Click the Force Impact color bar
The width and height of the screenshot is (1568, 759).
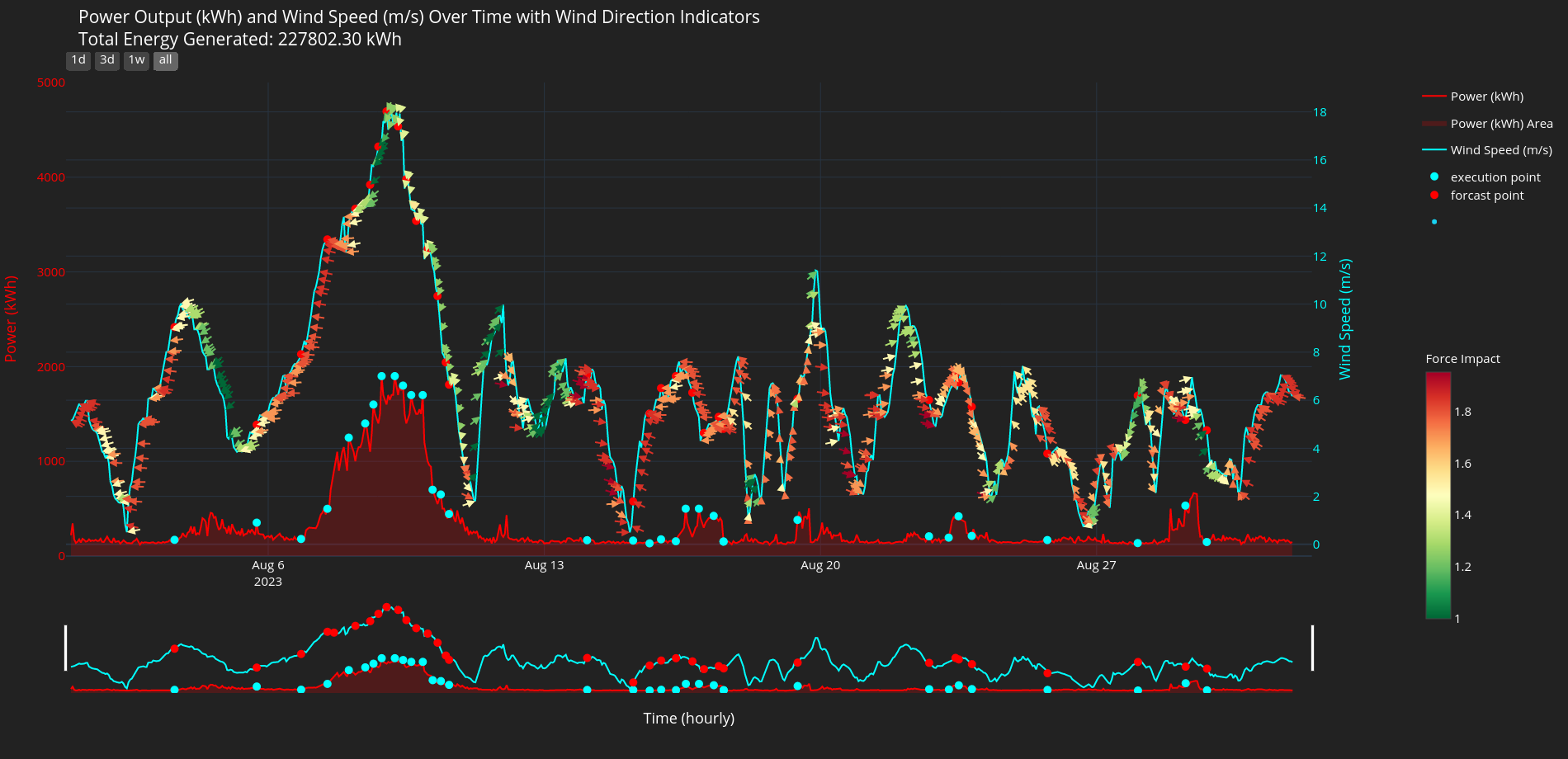pyautogui.click(x=1438, y=495)
